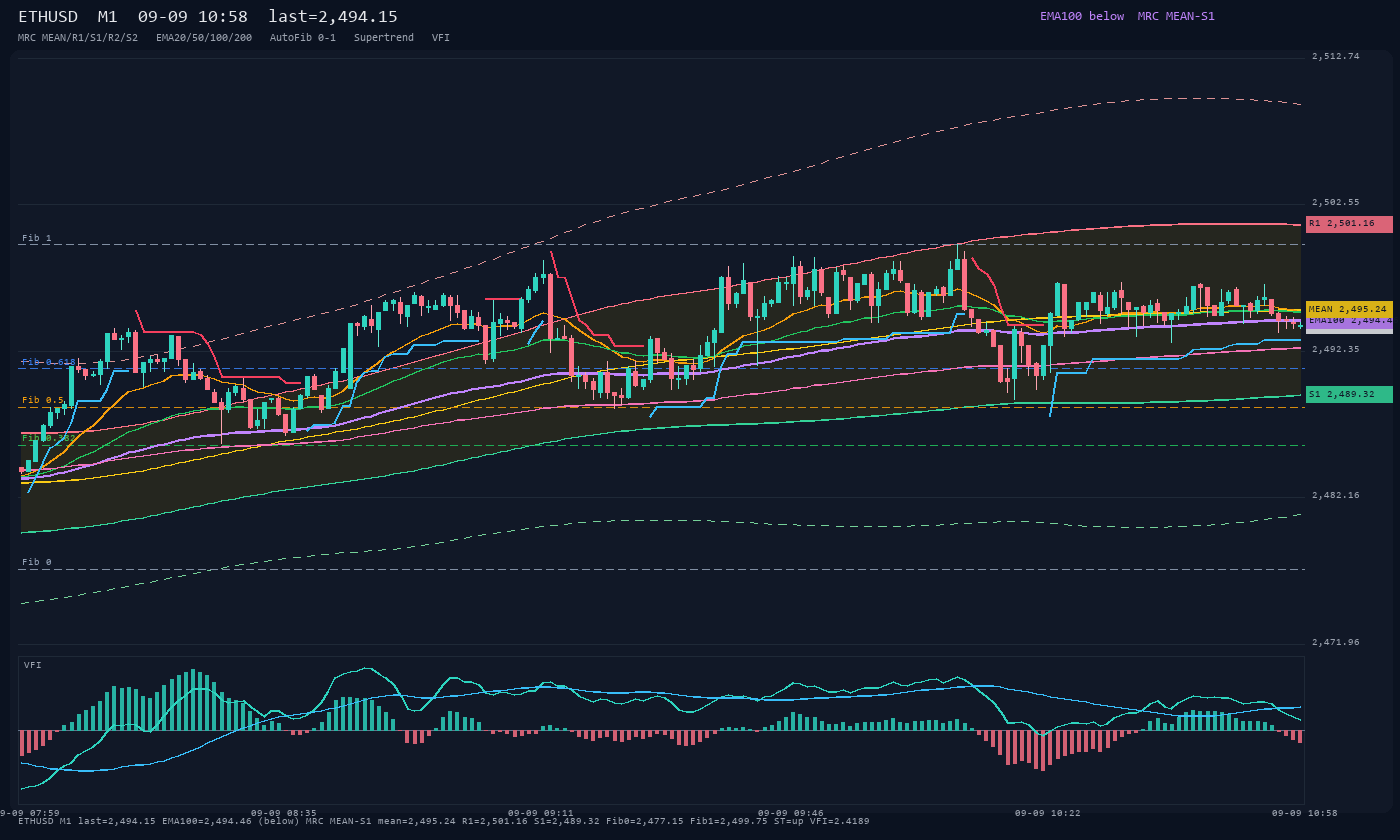Click the 09-09 08:35 time axis label
Screen dimensions: 1400x840
283,813
